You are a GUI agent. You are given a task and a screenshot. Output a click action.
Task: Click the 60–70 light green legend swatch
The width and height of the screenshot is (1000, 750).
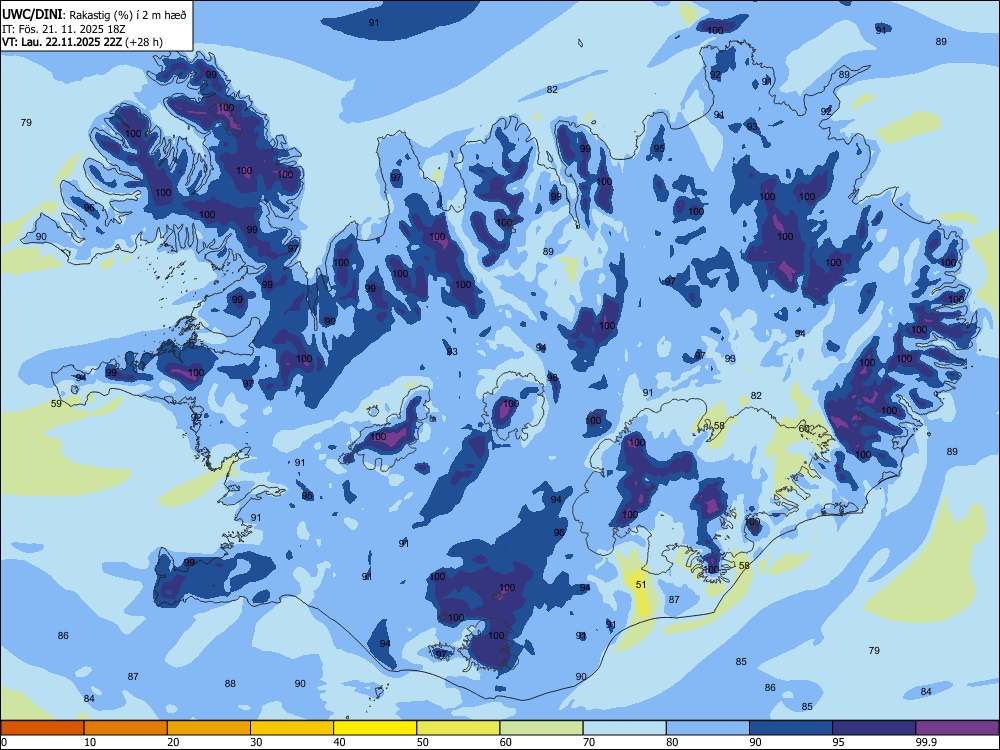pos(541,728)
